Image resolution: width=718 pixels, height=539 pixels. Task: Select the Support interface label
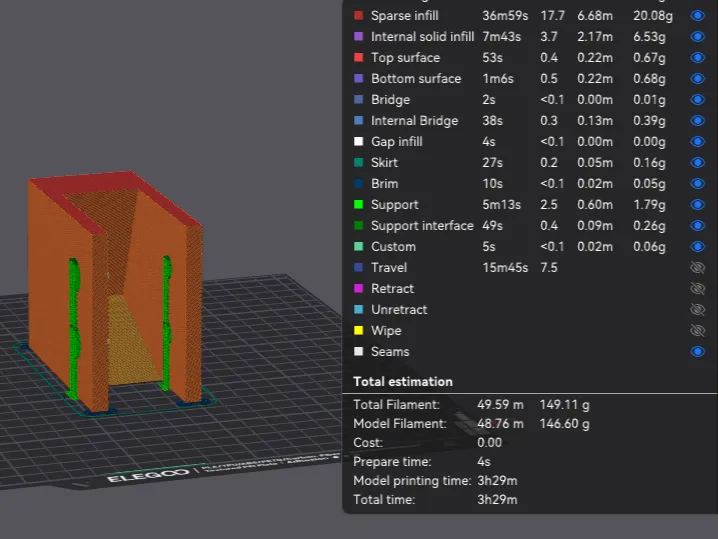click(422, 226)
